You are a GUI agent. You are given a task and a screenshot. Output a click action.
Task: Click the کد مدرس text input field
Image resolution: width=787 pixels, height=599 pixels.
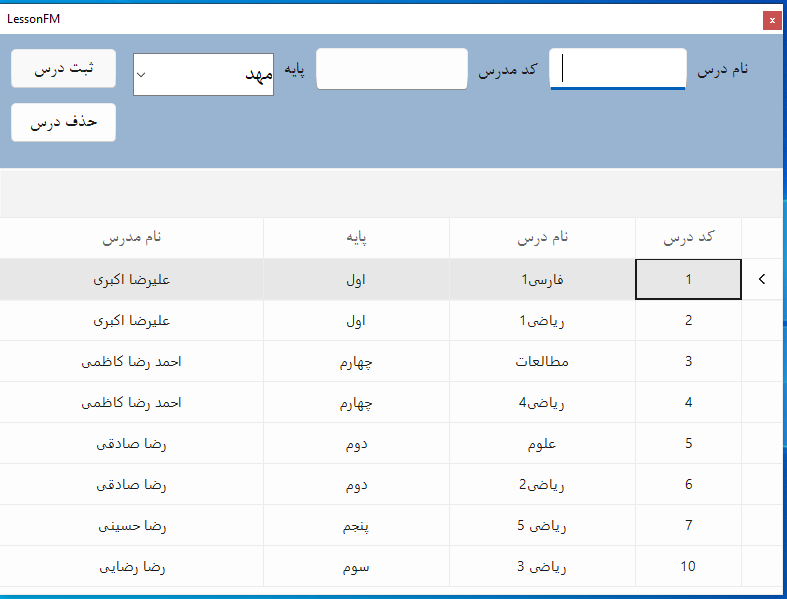point(392,69)
